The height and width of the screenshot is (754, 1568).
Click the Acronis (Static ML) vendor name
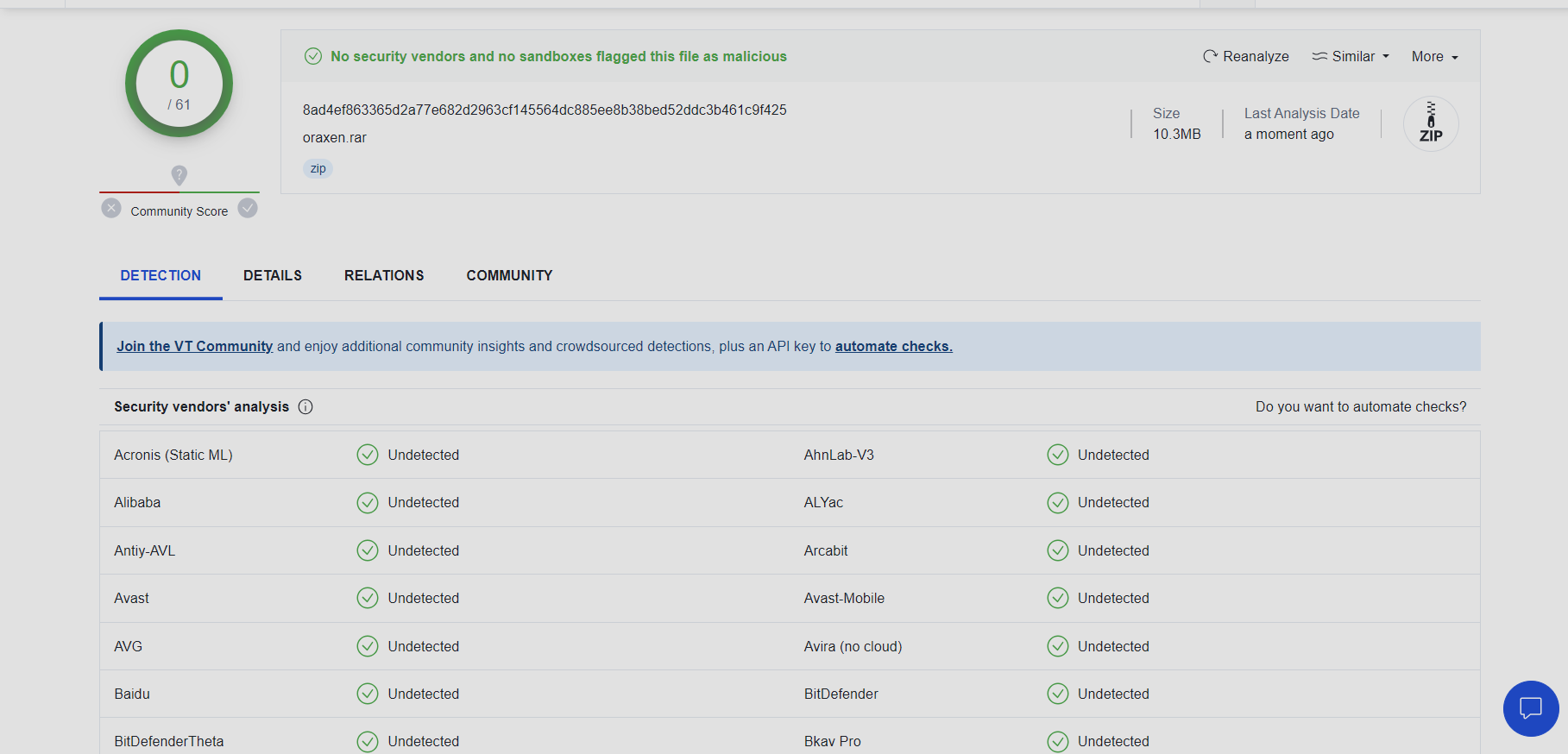click(173, 455)
